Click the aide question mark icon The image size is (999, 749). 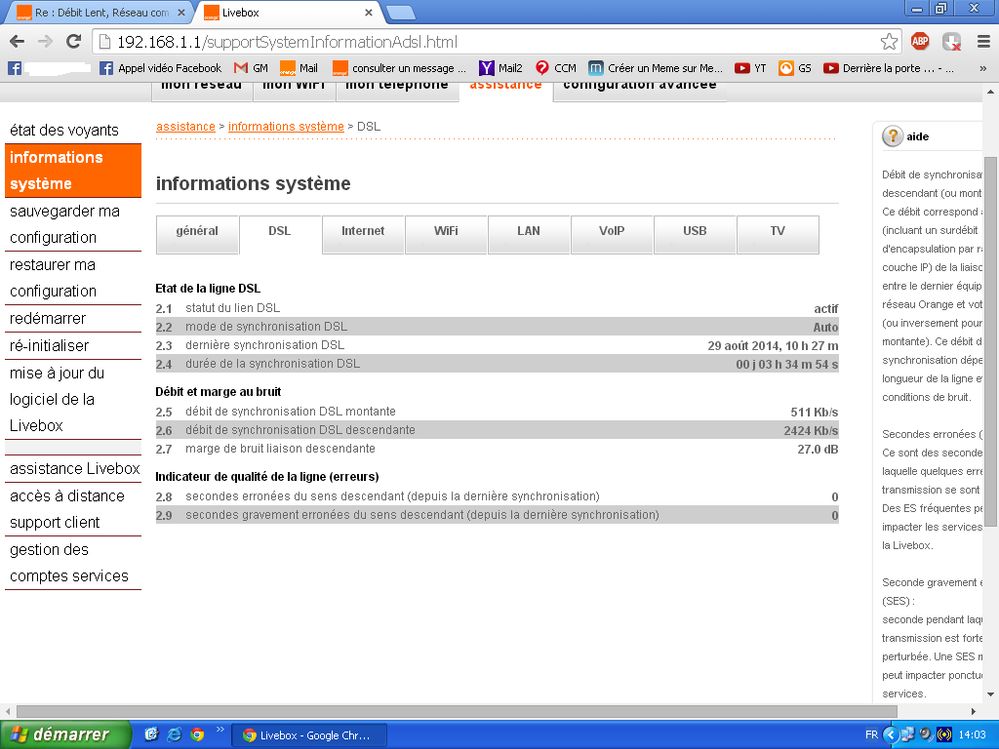(x=892, y=136)
